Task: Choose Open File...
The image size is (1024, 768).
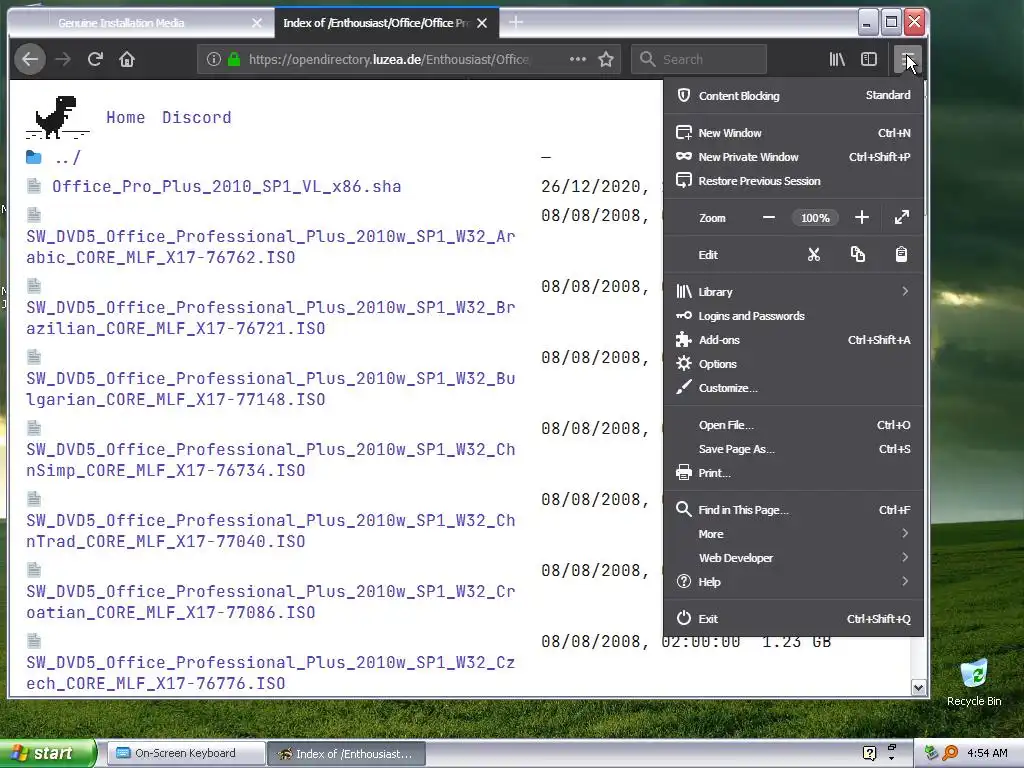Action: tap(793, 425)
